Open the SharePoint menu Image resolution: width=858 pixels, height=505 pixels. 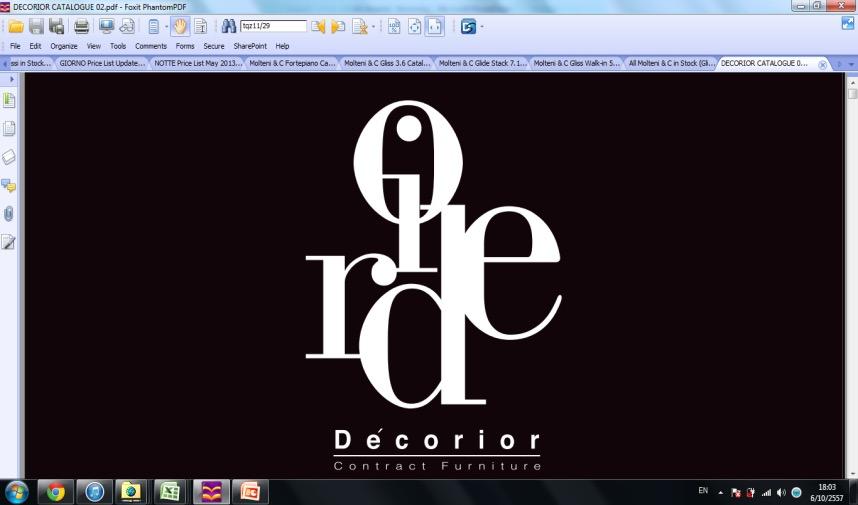(x=250, y=46)
